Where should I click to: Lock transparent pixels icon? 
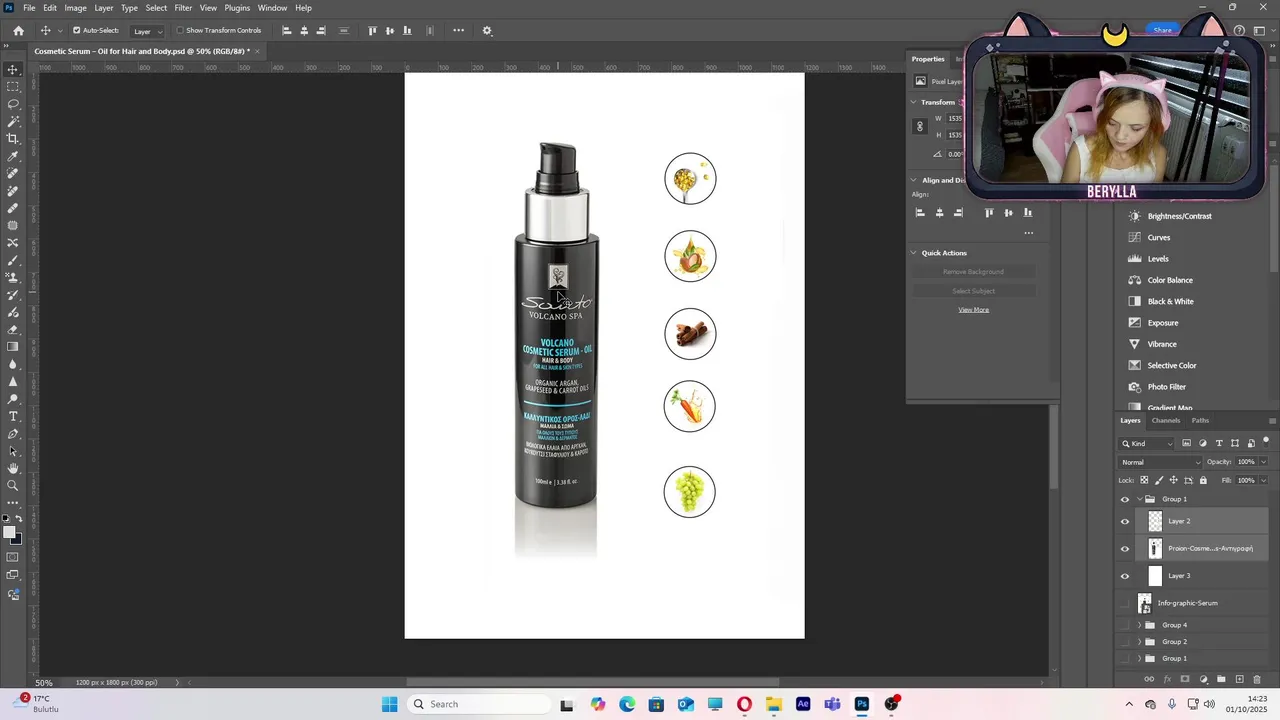point(1144,480)
